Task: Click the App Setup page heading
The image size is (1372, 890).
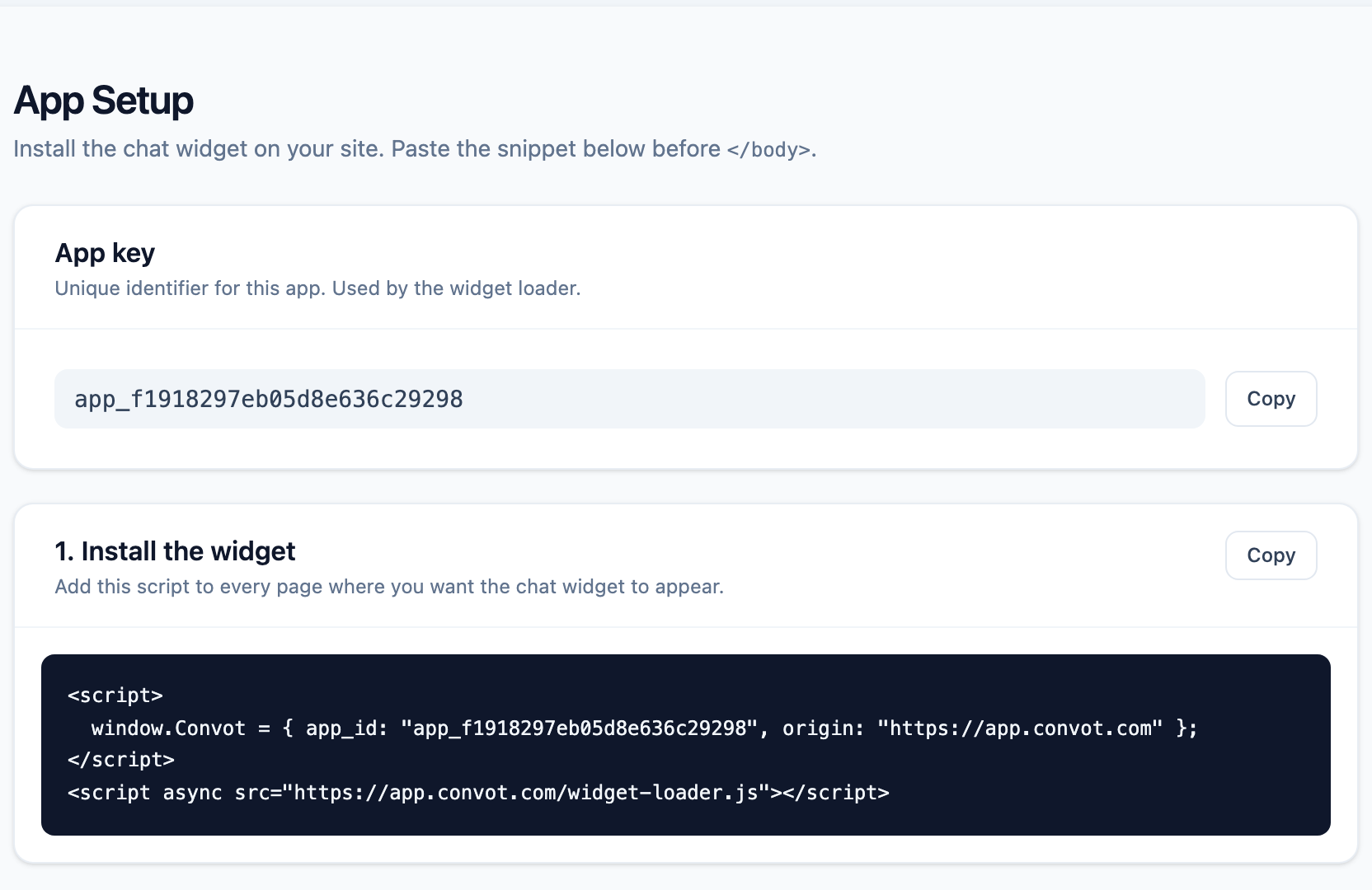Action: point(104,101)
